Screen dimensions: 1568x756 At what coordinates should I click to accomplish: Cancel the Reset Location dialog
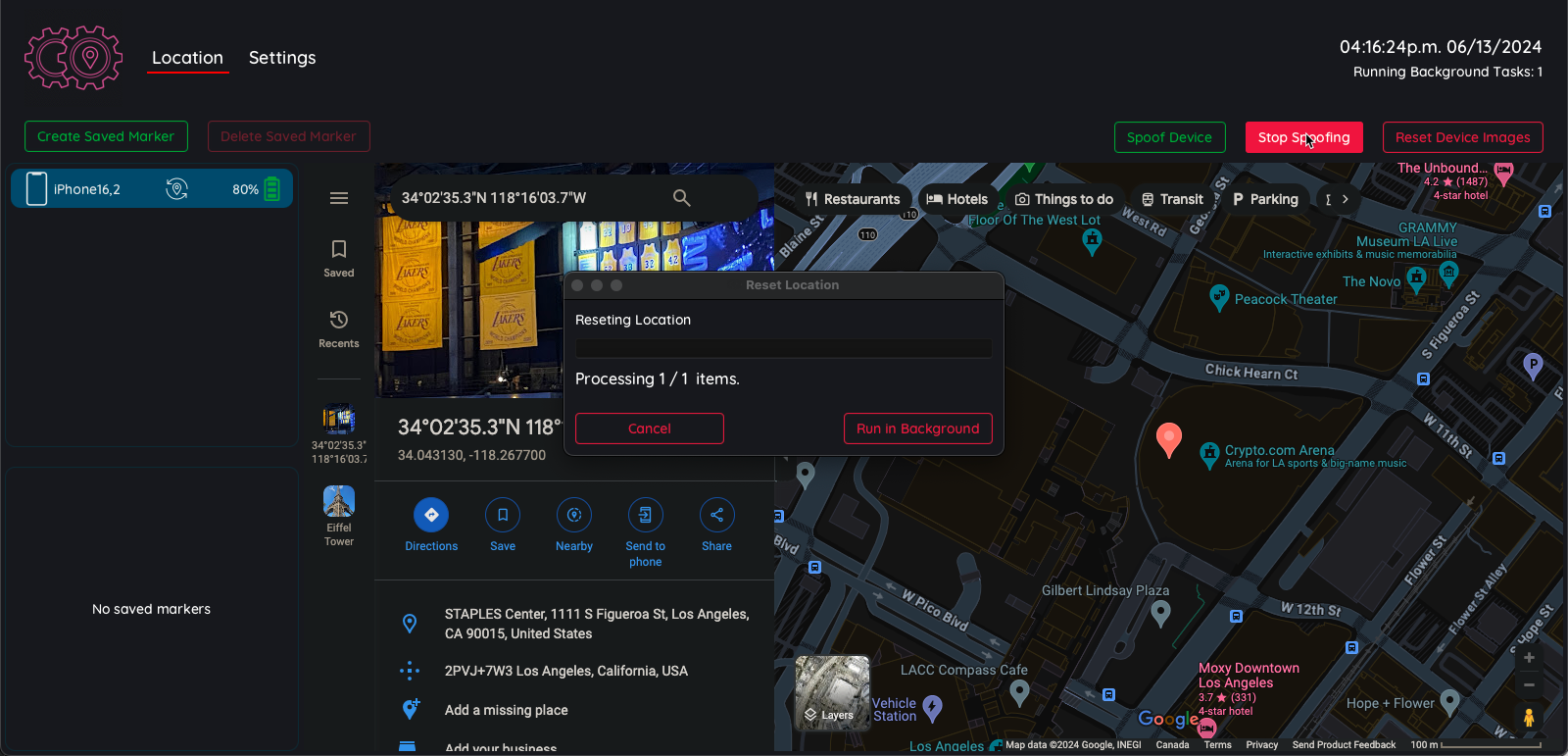click(649, 428)
